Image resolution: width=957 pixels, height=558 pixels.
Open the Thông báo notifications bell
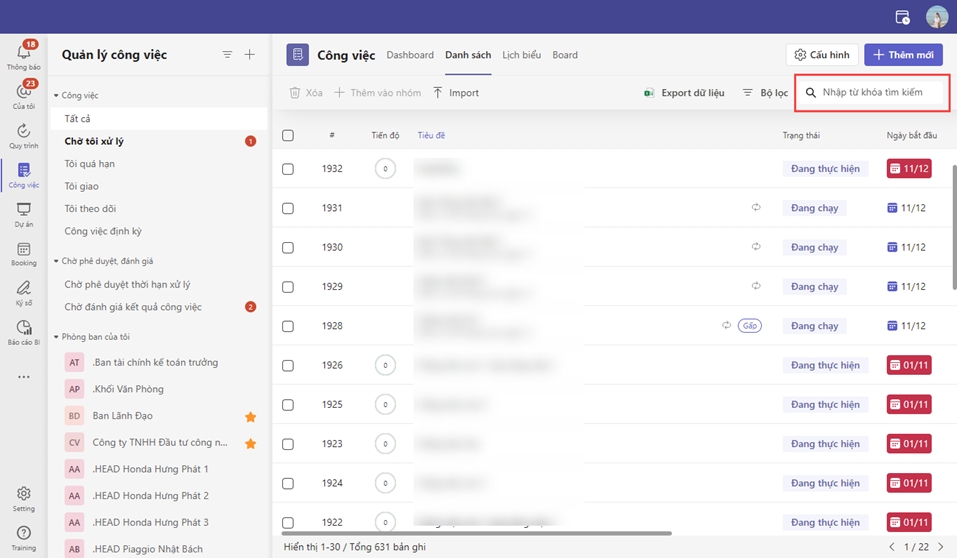[x=24, y=54]
